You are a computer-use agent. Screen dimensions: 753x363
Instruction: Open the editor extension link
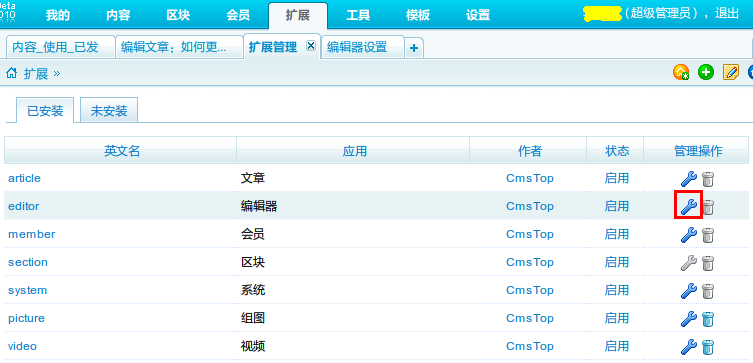[x=24, y=206]
